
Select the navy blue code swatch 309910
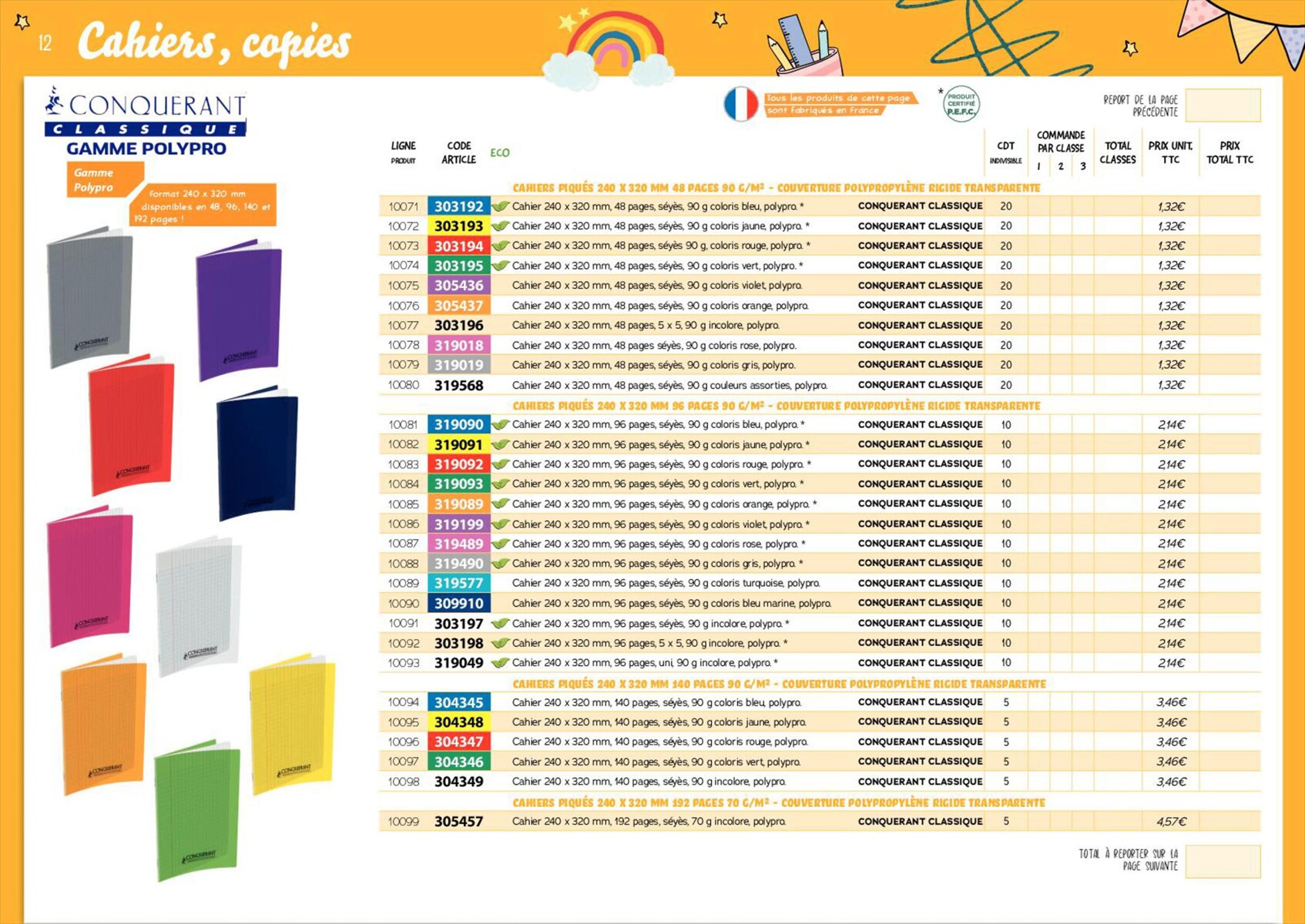pyautogui.click(x=459, y=604)
